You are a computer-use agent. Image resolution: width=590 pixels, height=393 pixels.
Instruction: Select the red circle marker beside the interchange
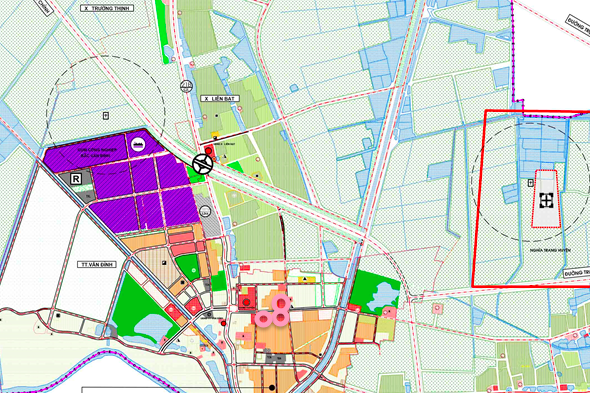click(x=208, y=151)
